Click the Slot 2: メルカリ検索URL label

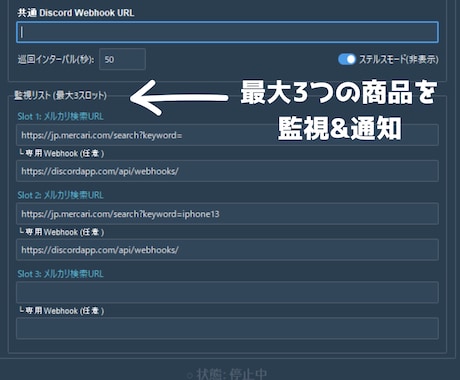point(60,195)
